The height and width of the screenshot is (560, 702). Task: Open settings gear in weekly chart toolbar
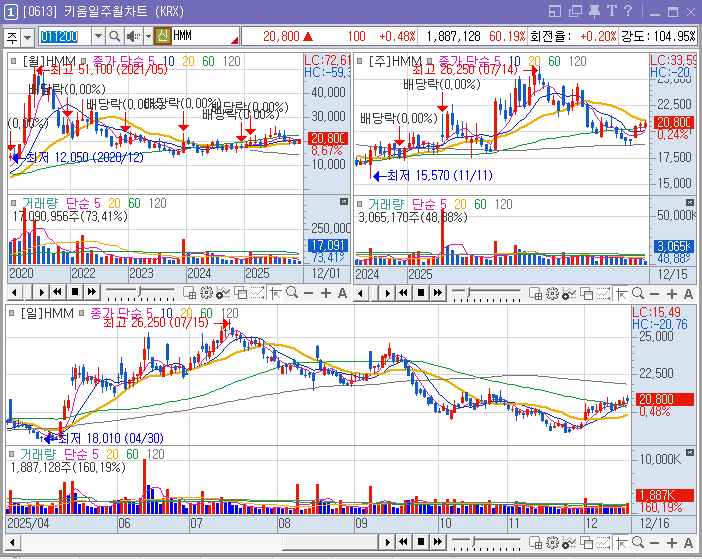pyautogui.click(x=552, y=294)
